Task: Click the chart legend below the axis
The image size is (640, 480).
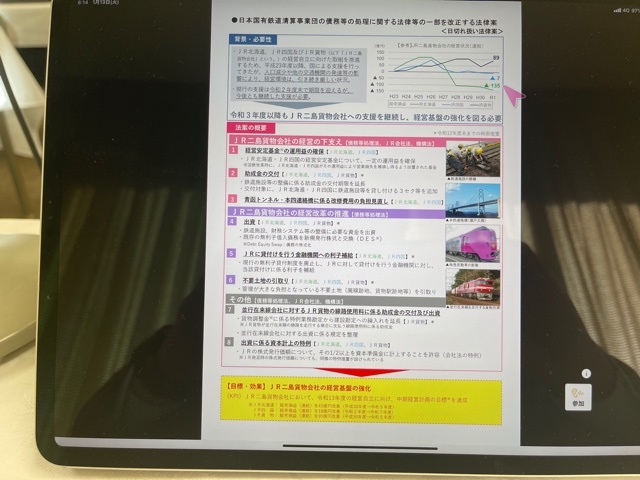Action: click(x=440, y=104)
